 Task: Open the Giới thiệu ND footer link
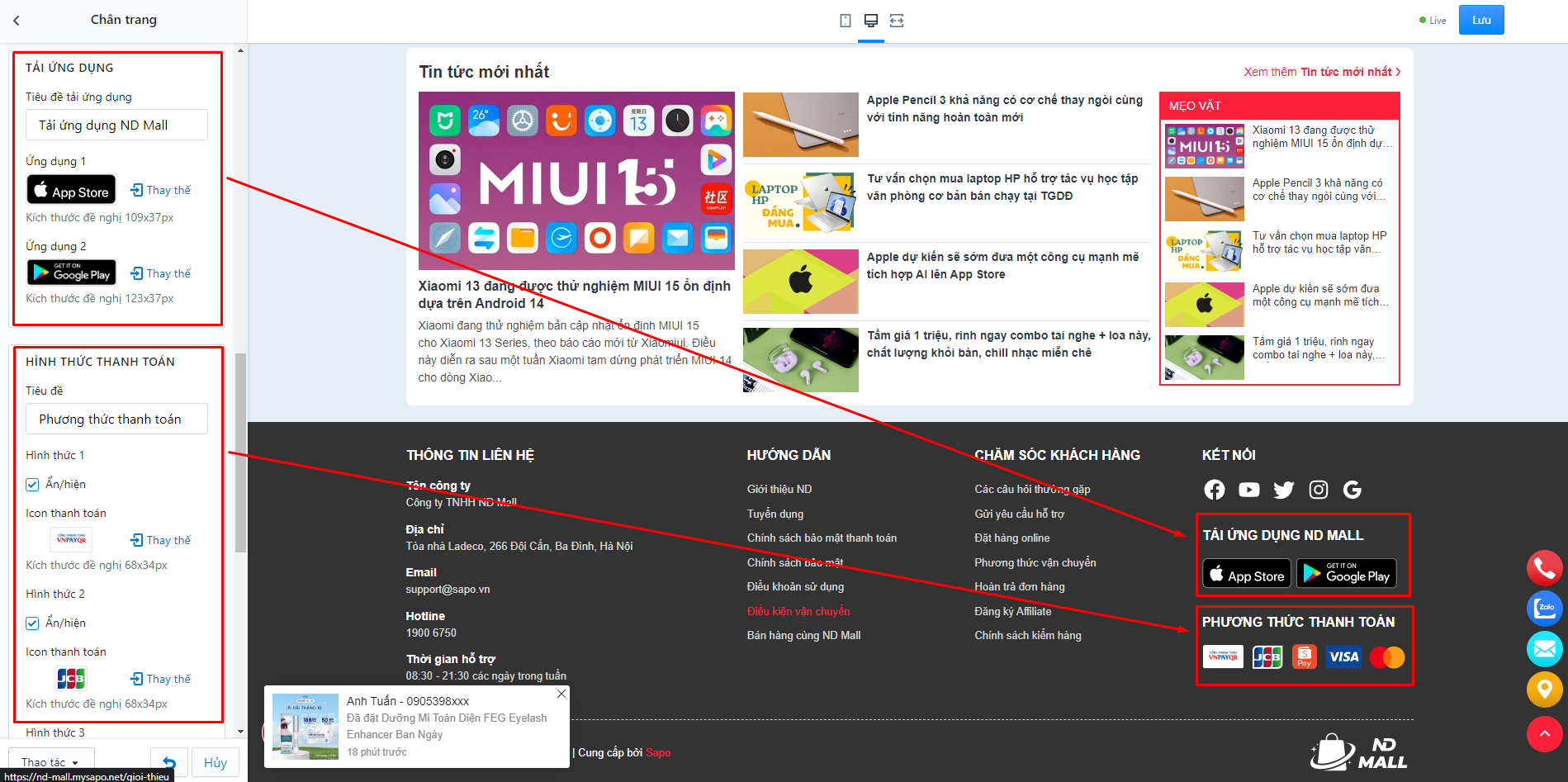[x=779, y=490]
